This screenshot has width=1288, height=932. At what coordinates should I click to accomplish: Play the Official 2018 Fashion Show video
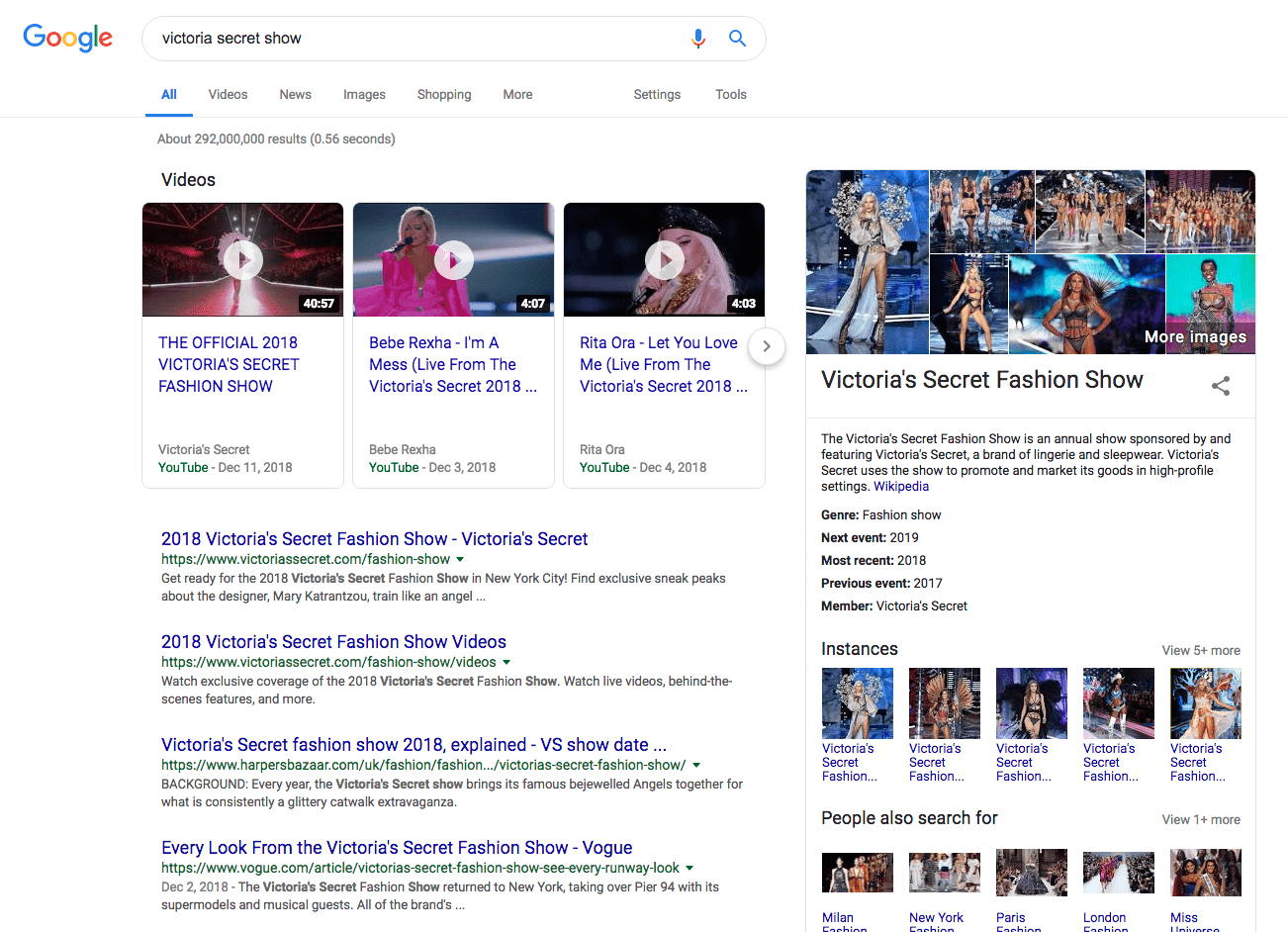243,260
